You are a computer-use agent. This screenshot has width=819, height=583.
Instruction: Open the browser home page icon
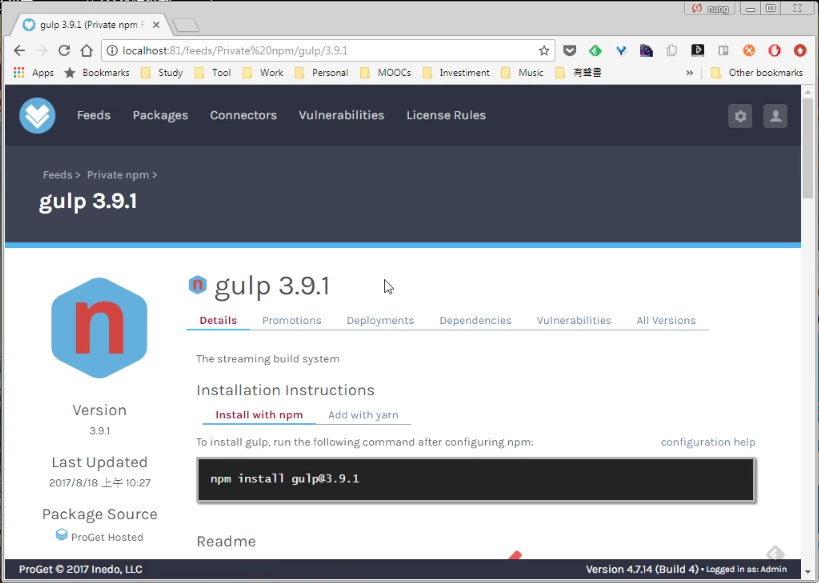(87, 51)
